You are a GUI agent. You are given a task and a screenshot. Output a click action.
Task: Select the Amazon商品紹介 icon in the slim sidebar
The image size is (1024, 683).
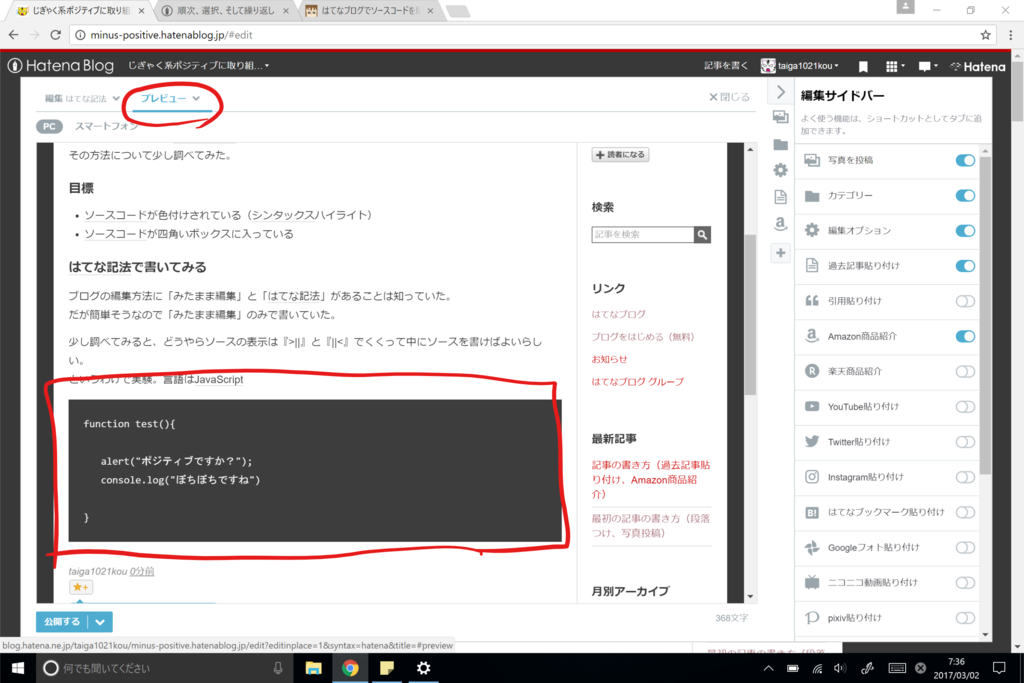(x=781, y=225)
